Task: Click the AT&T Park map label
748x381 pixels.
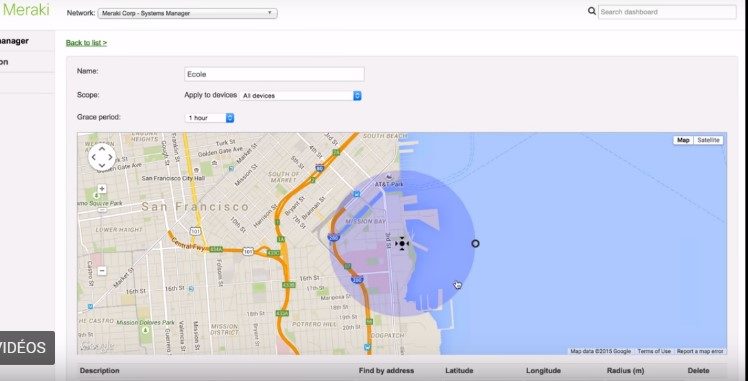Action: coord(389,184)
